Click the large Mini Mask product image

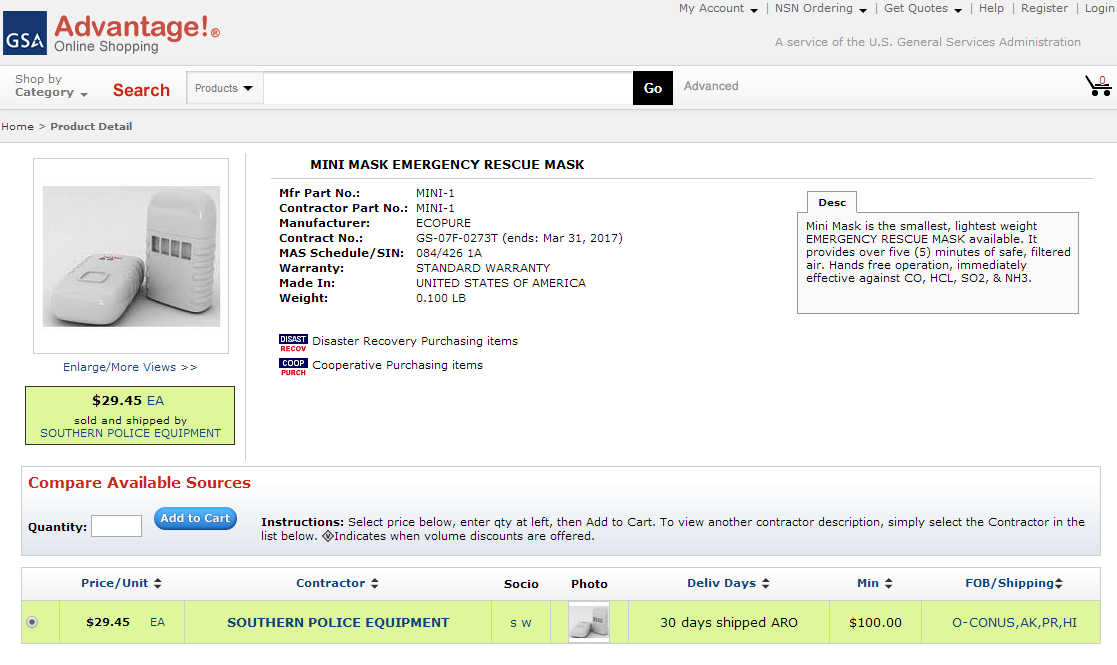[x=131, y=256]
